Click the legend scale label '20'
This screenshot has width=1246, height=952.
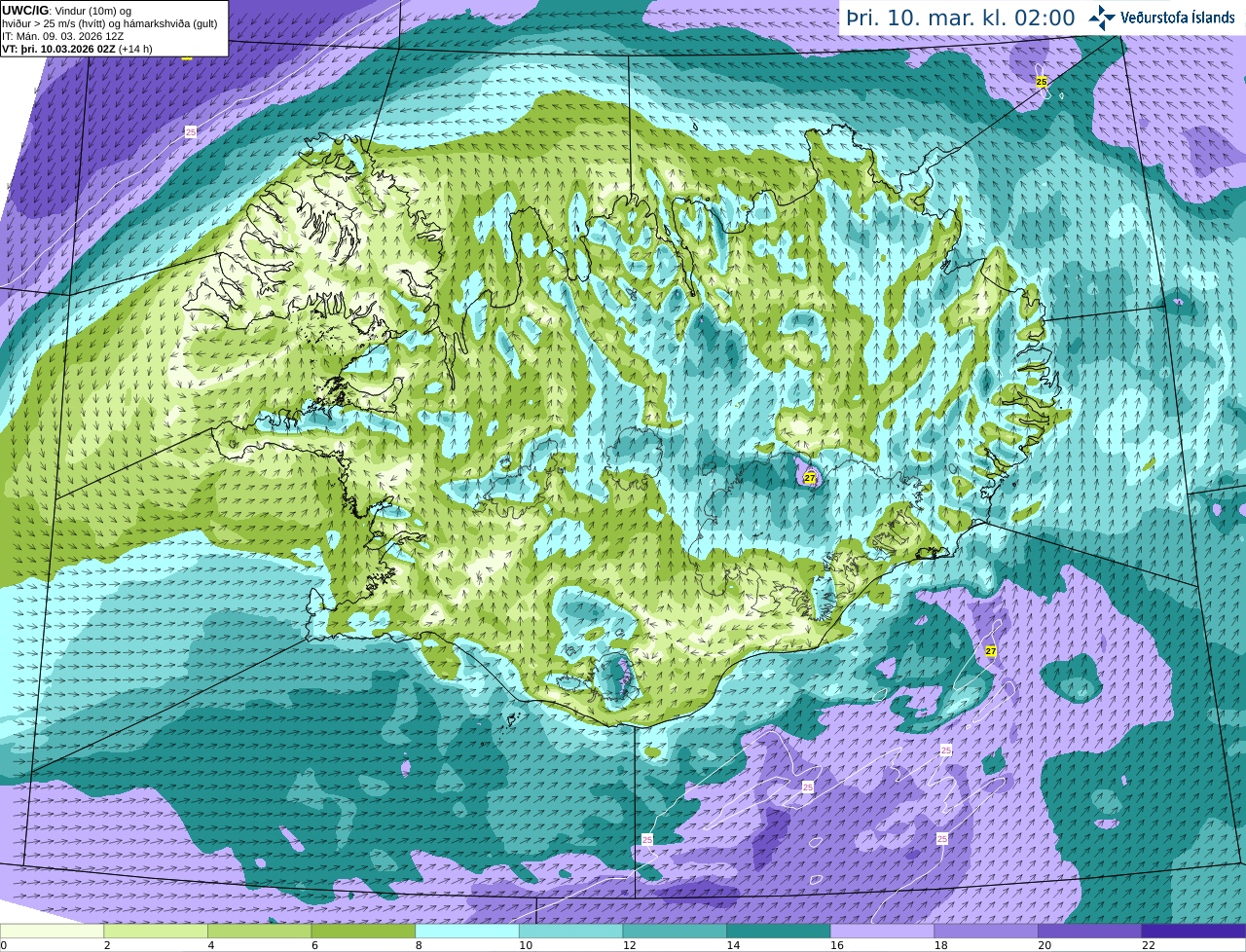coord(1044,945)
